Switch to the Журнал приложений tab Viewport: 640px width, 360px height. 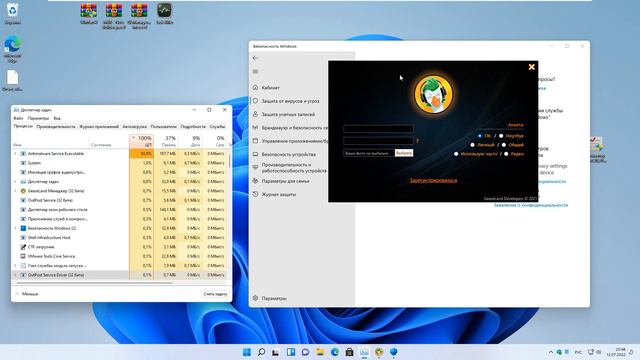(x=99, y=127)
